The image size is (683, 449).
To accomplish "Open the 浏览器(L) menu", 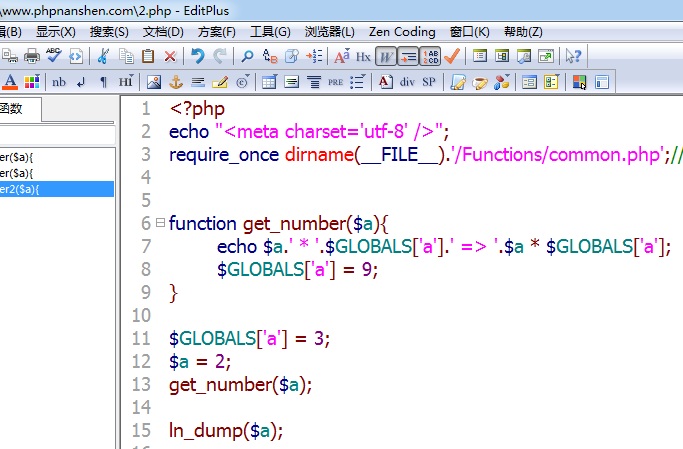I will coord(329,32).
